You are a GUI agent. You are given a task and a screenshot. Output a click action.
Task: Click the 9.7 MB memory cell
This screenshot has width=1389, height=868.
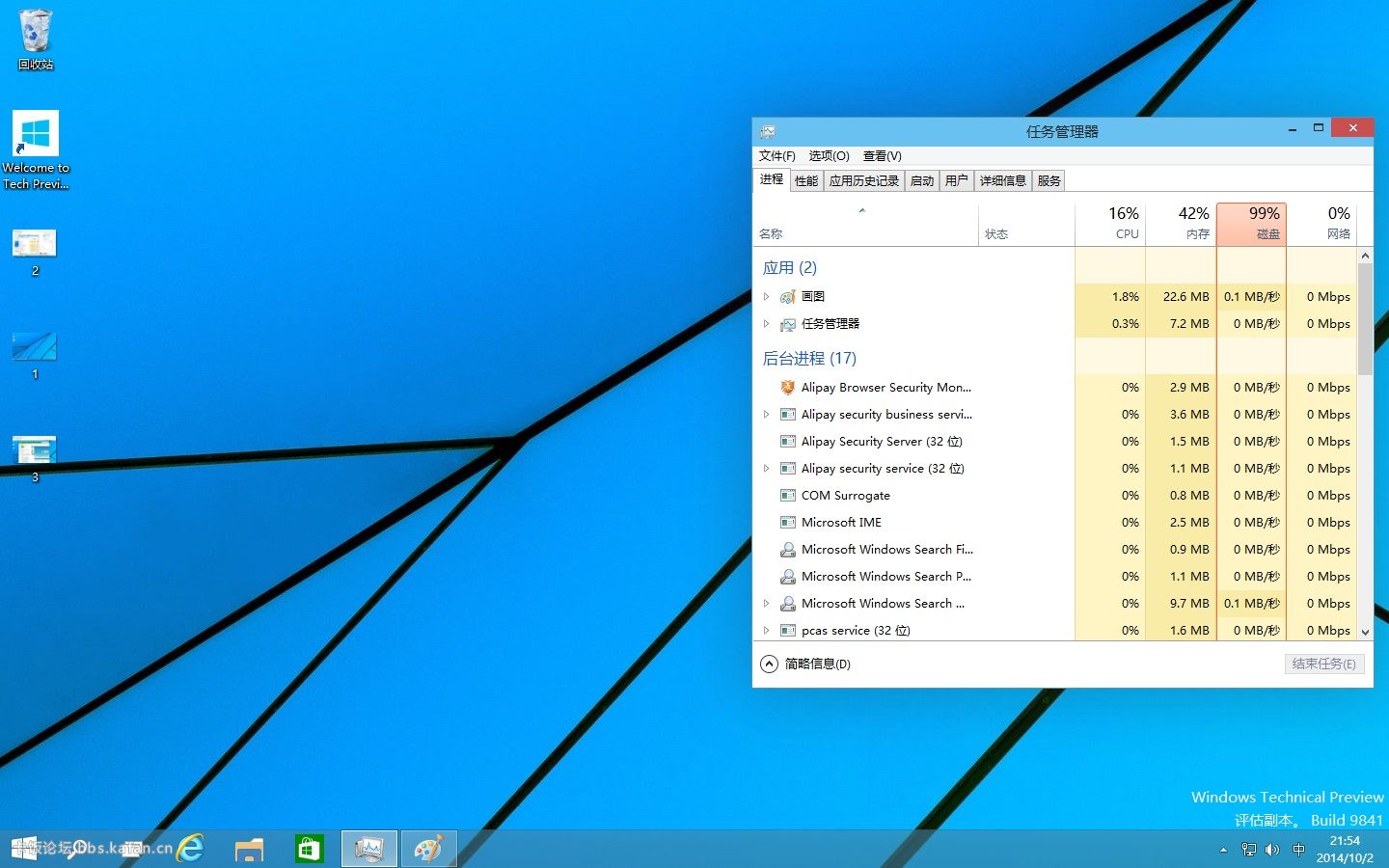1181,604
